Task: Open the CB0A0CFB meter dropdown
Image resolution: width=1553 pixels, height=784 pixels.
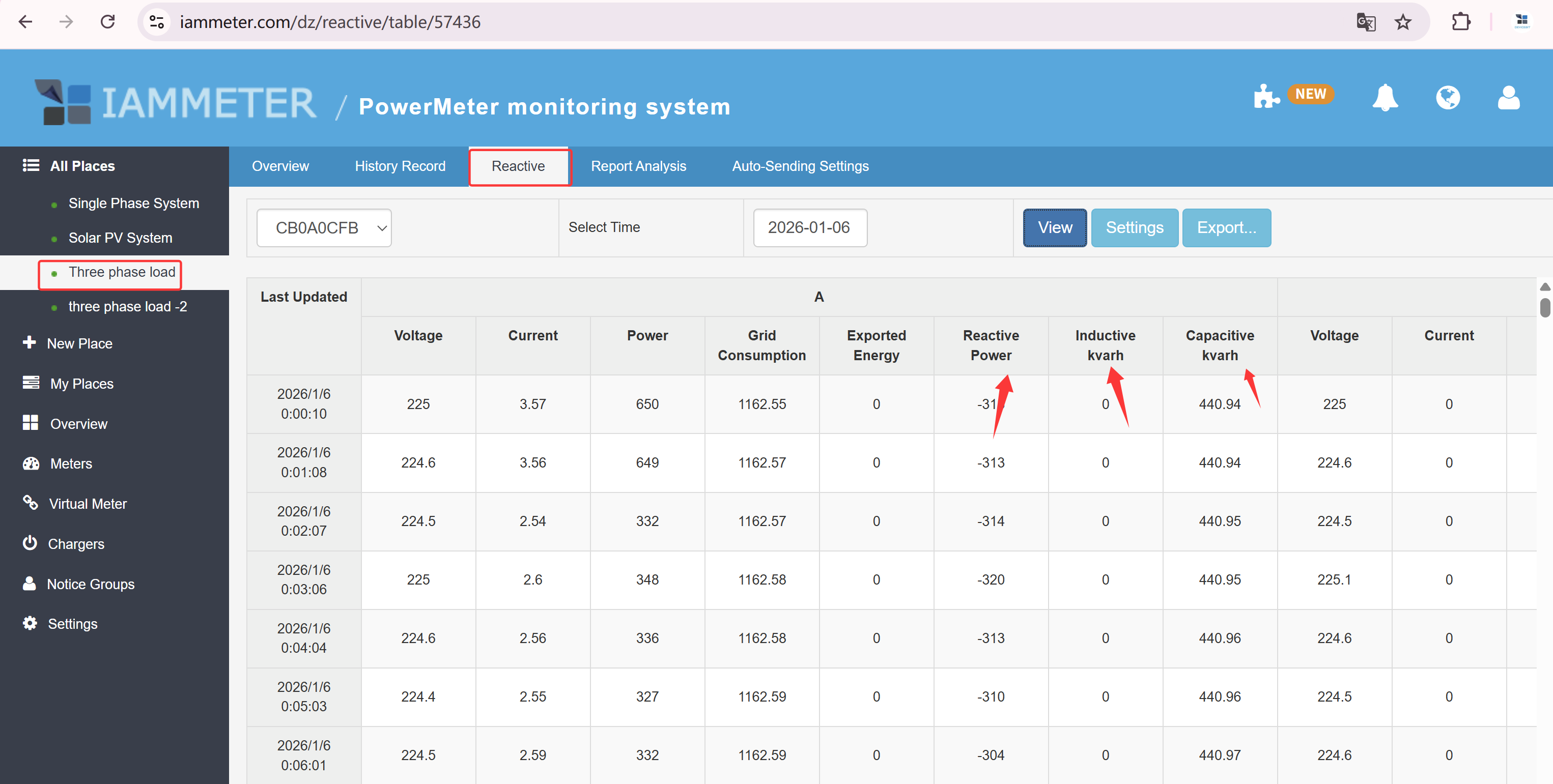Action: 324,227
